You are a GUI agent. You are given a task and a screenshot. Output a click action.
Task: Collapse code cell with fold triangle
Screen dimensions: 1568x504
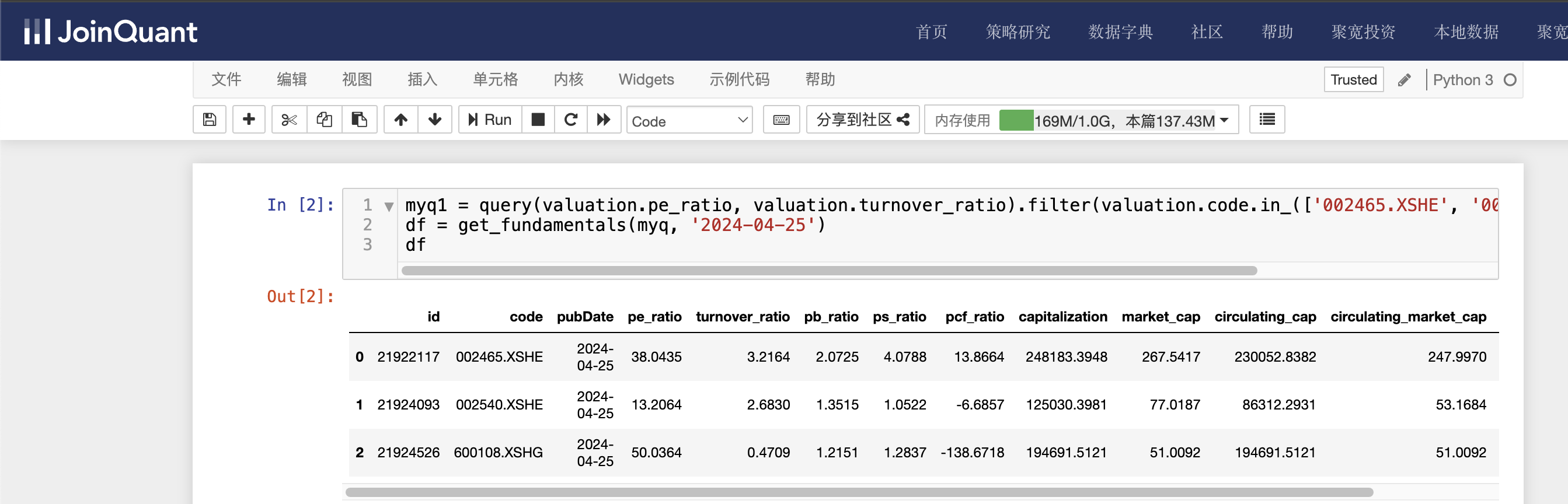coord(389,206)
